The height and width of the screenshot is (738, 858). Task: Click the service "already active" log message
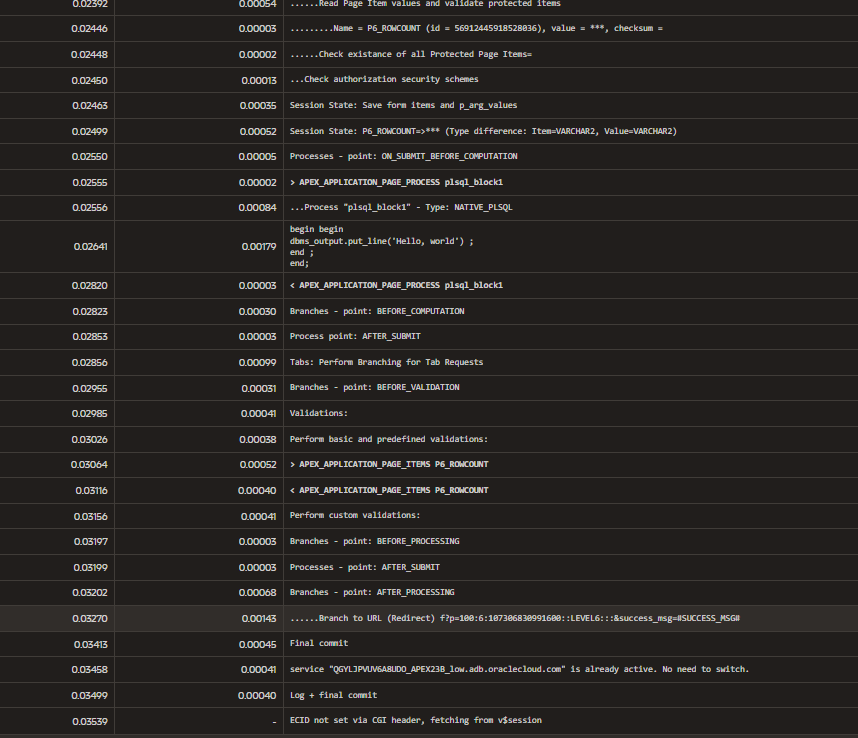click(519, 669)
